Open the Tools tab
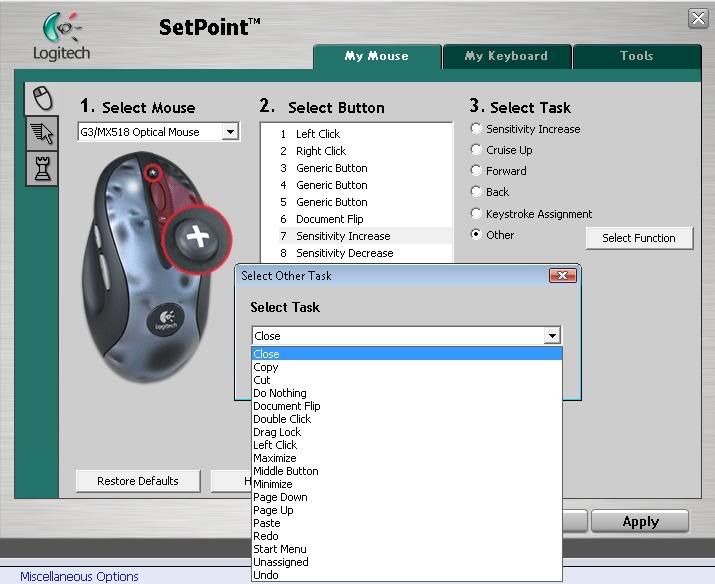 click(x=637, y=56)
